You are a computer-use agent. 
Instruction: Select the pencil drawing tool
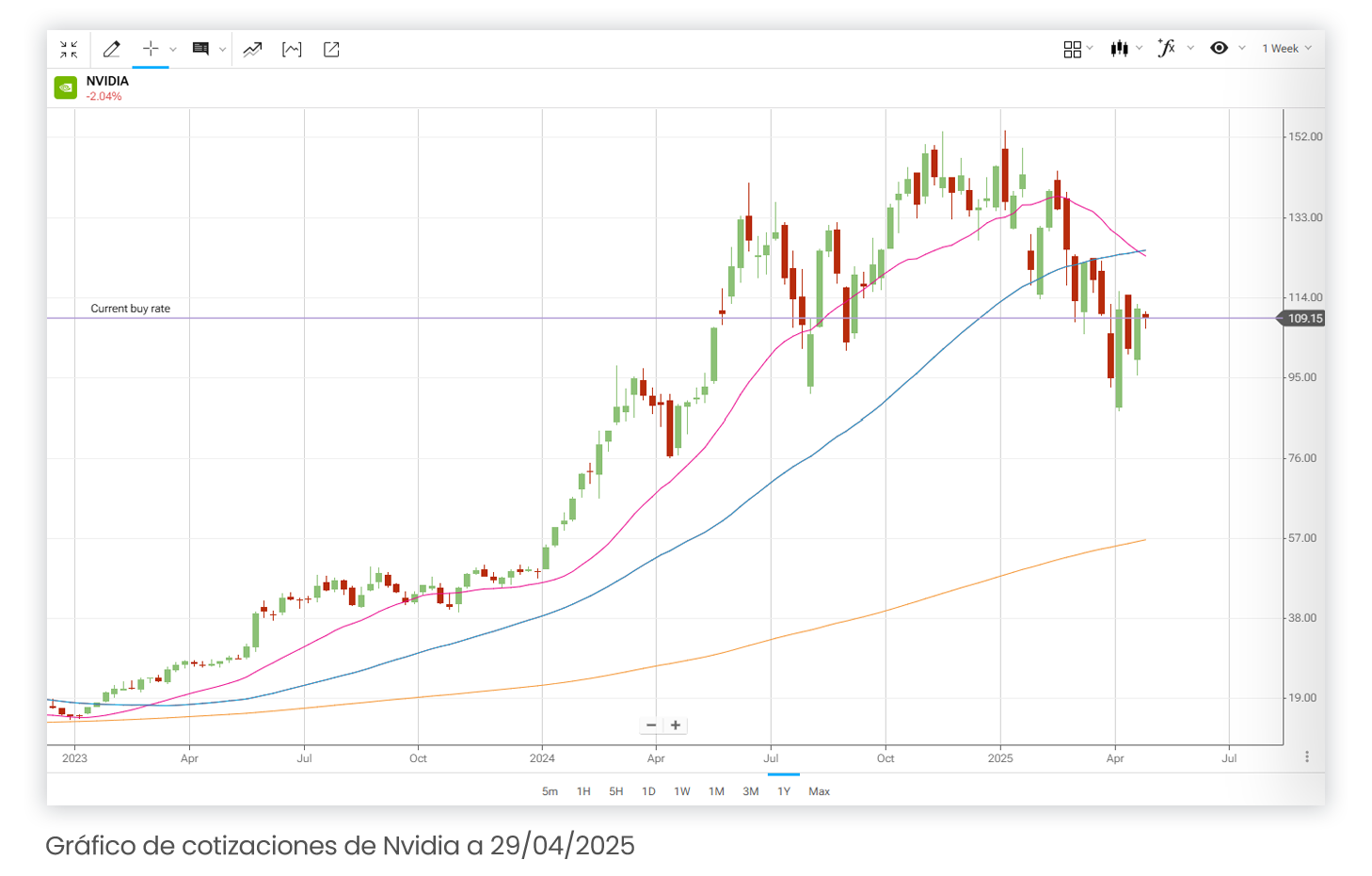click(x=112, y=49)
